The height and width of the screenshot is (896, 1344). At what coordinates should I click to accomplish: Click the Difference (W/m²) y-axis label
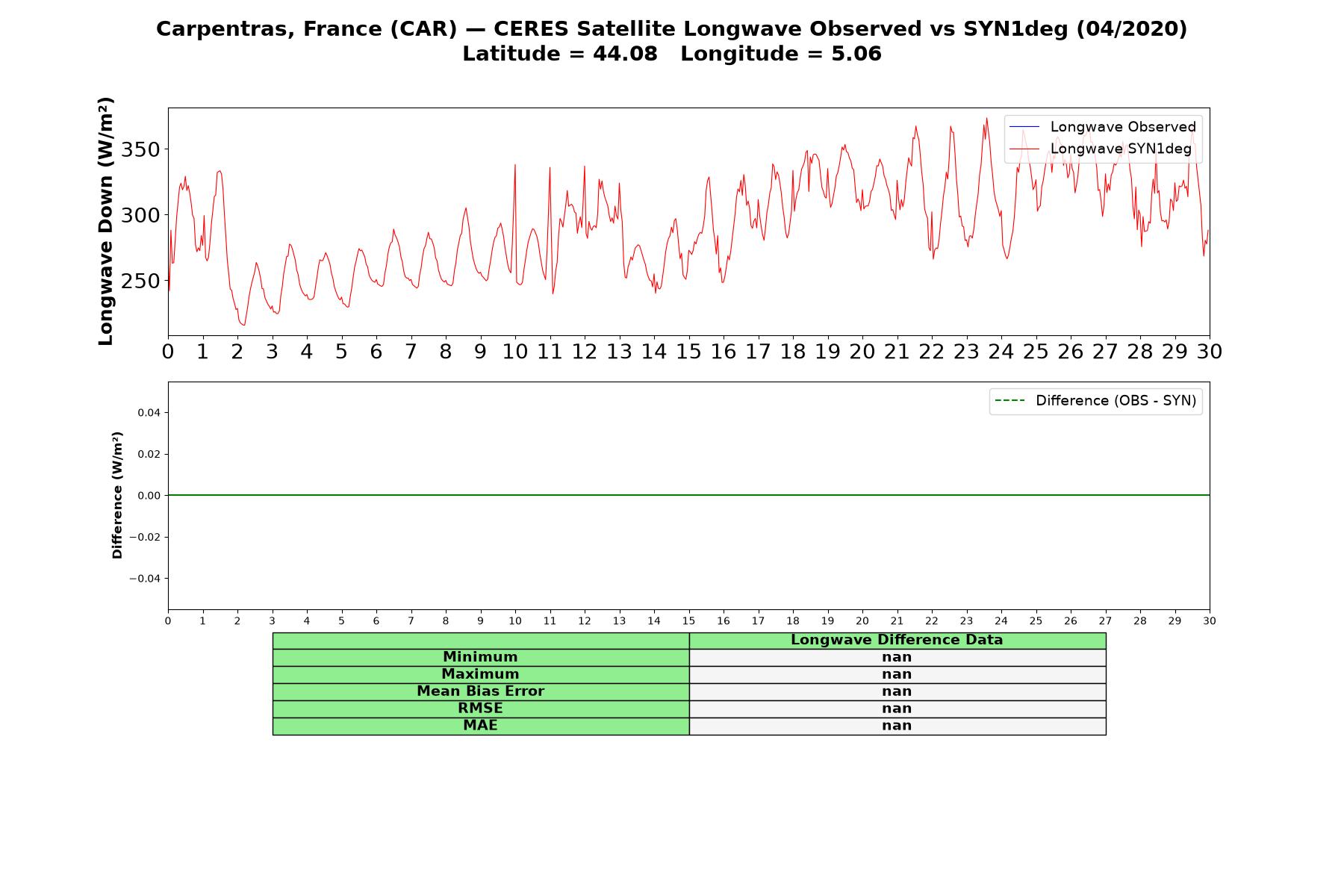pos(117,495)
